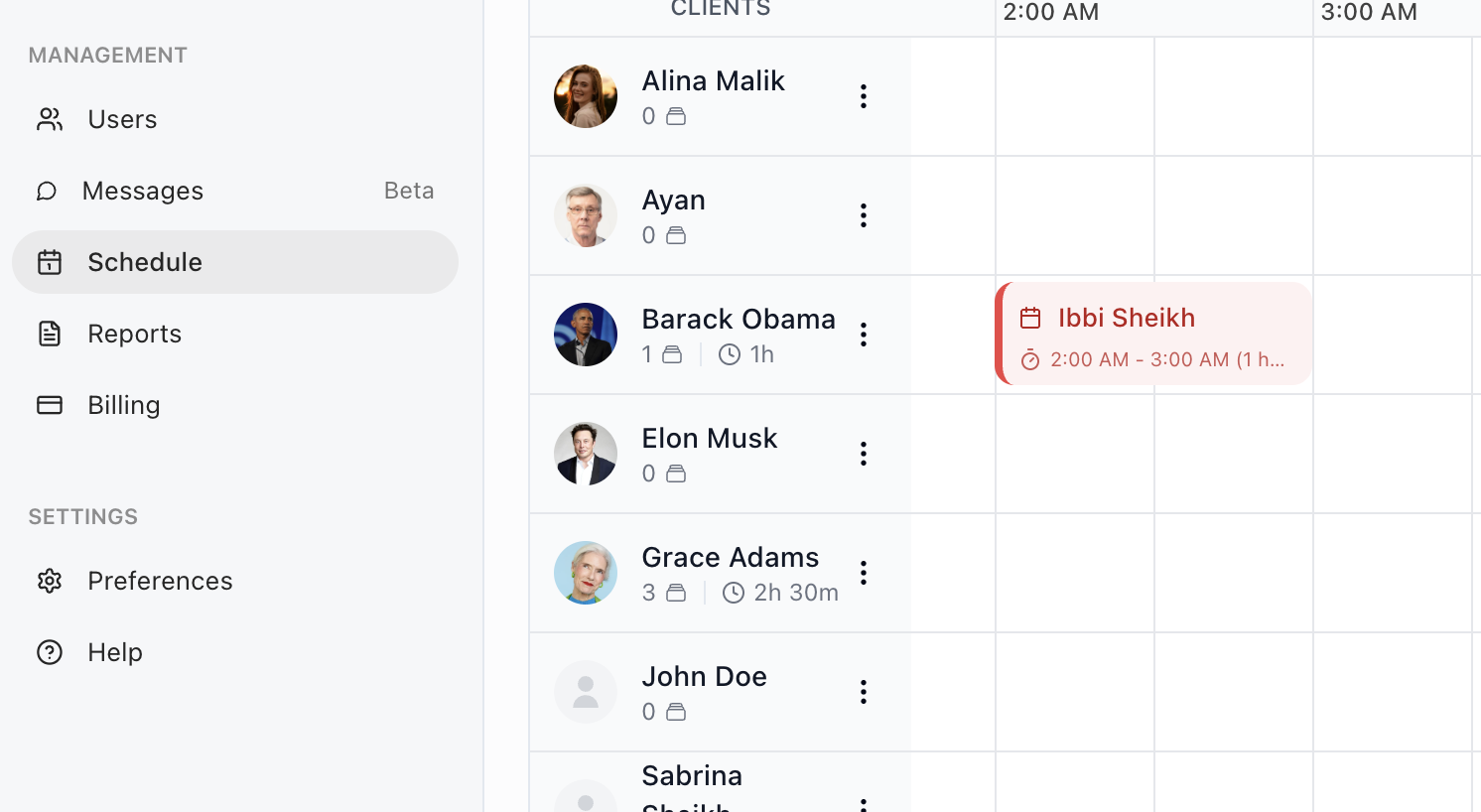Open Barack Obama's three-dot options menu
Image resolution: width=1481 pixels, height=812 pixels.
(x=864, y=335)
